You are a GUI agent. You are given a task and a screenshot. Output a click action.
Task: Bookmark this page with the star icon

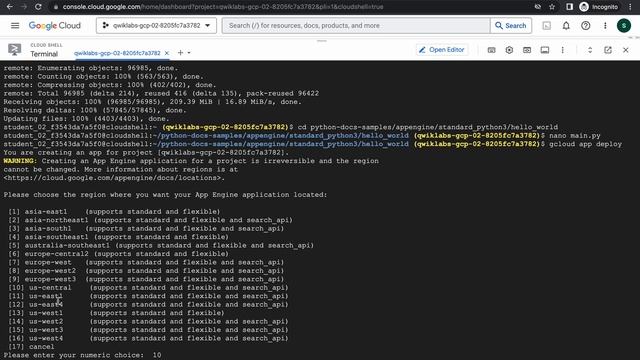point(552,7)
